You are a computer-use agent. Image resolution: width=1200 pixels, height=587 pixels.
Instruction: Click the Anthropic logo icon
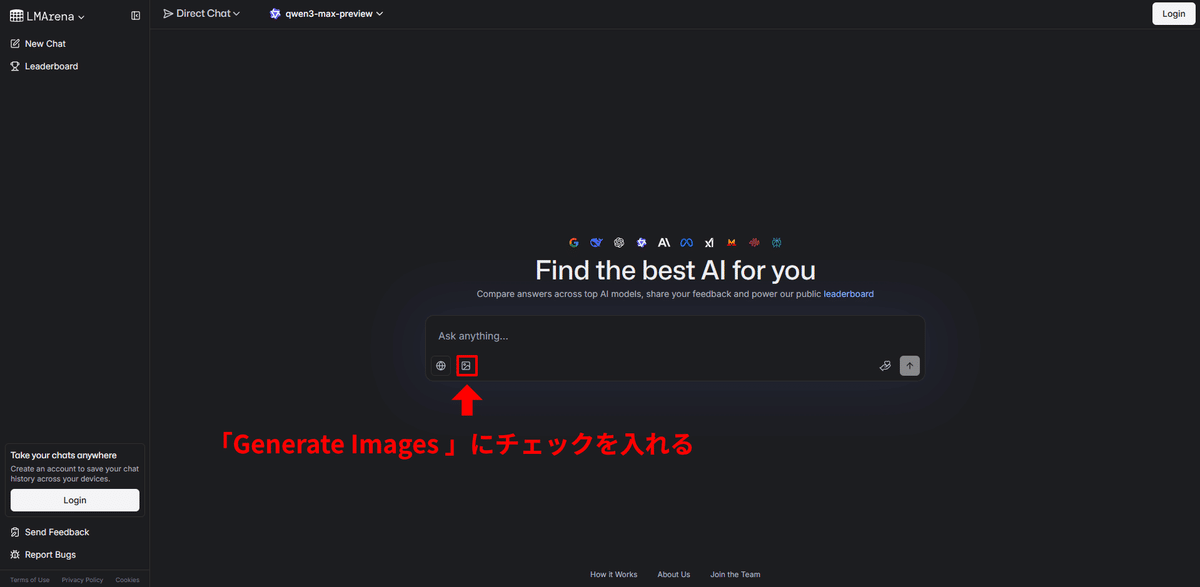tap(664, 242)
